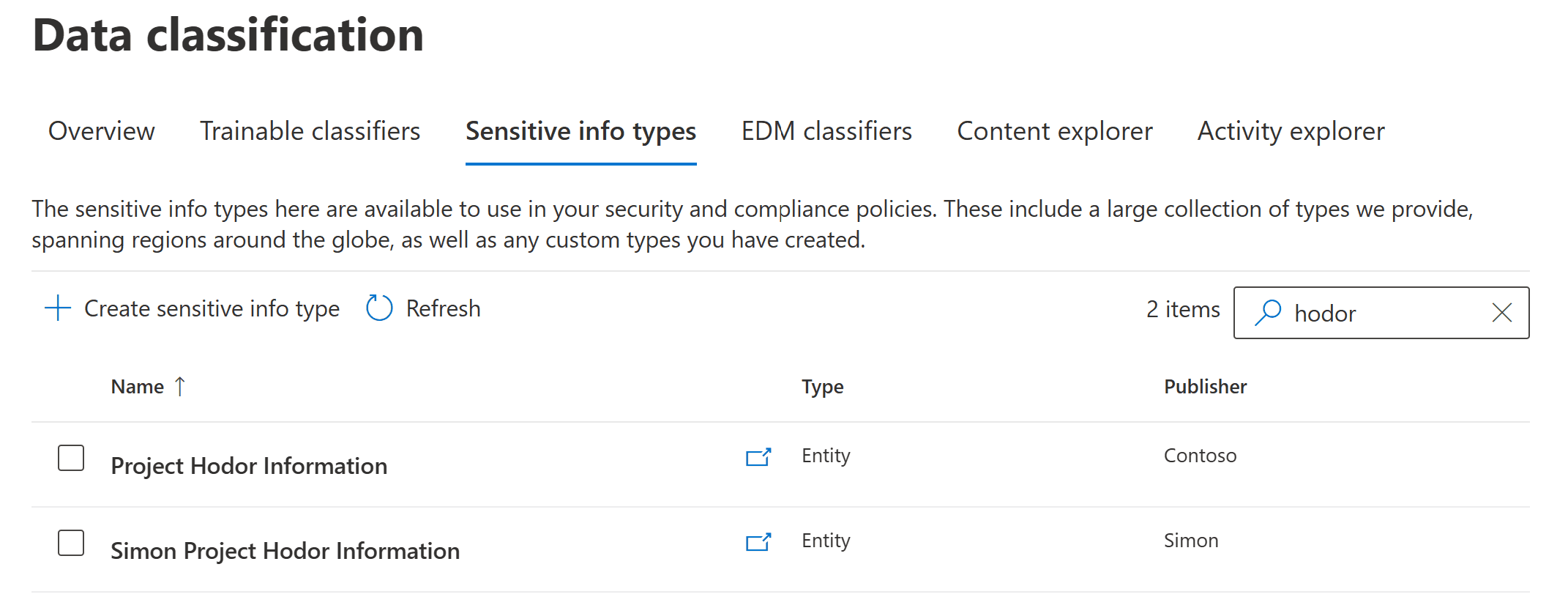Click the Name column sort arrow icon
Image resolution: width=1568 pixels, height=608 pixels.
[179, 385]
